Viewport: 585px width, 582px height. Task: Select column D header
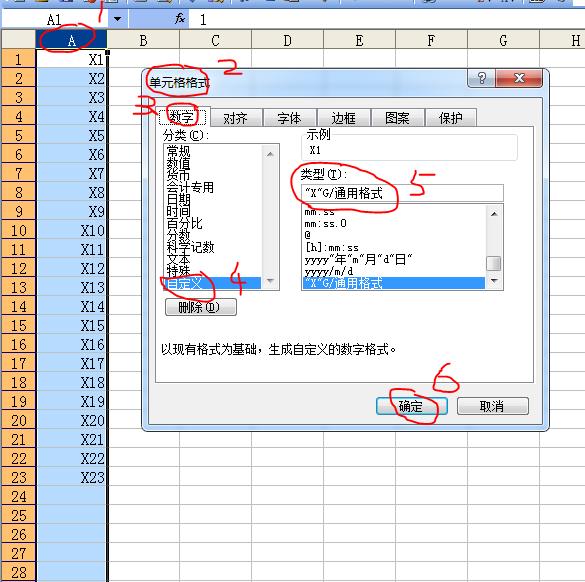pyautogui.click(x=287, y=40)
